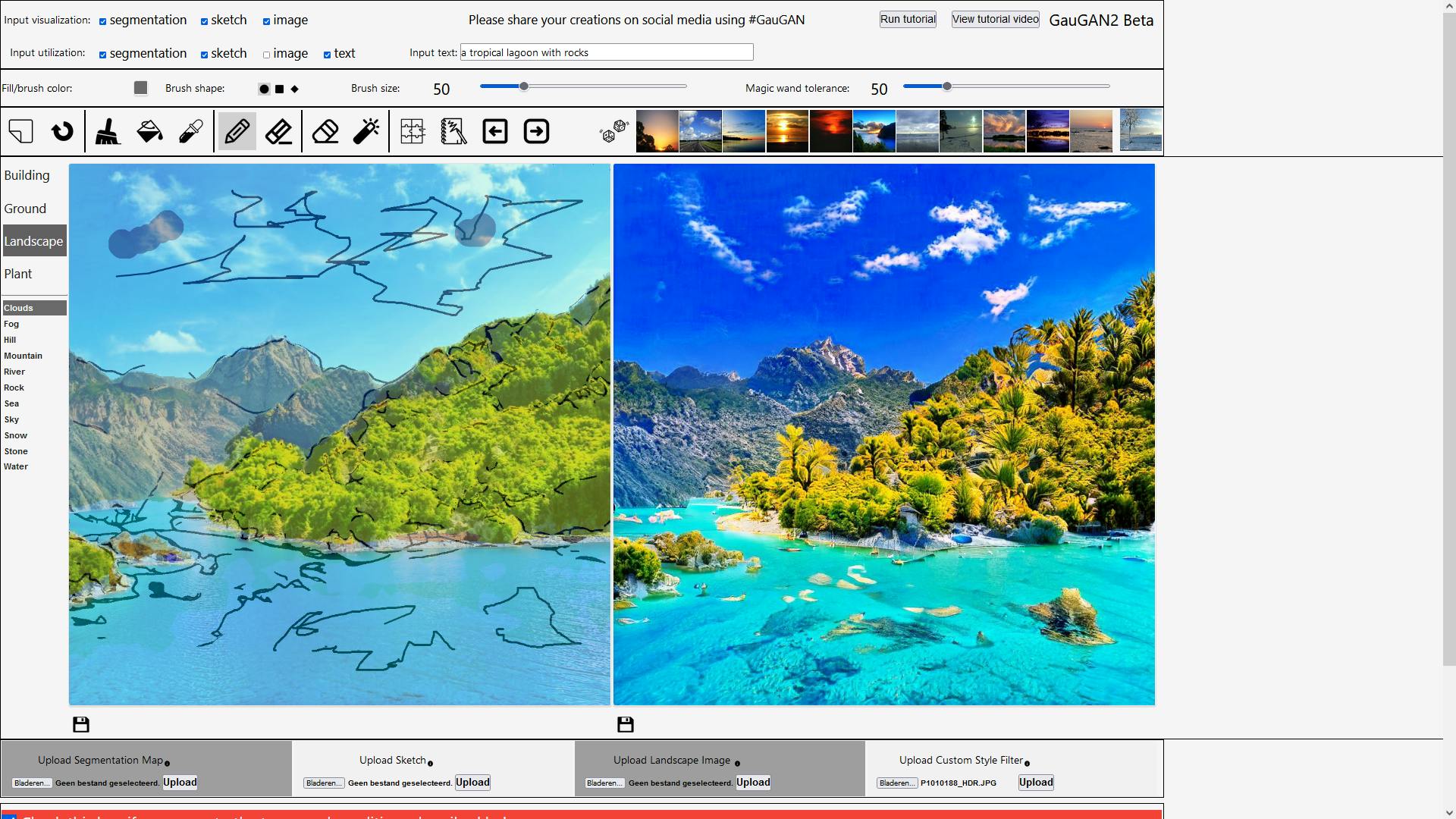
Task: Click the puzzle segmentation compute icon
Action: [413, 131]
